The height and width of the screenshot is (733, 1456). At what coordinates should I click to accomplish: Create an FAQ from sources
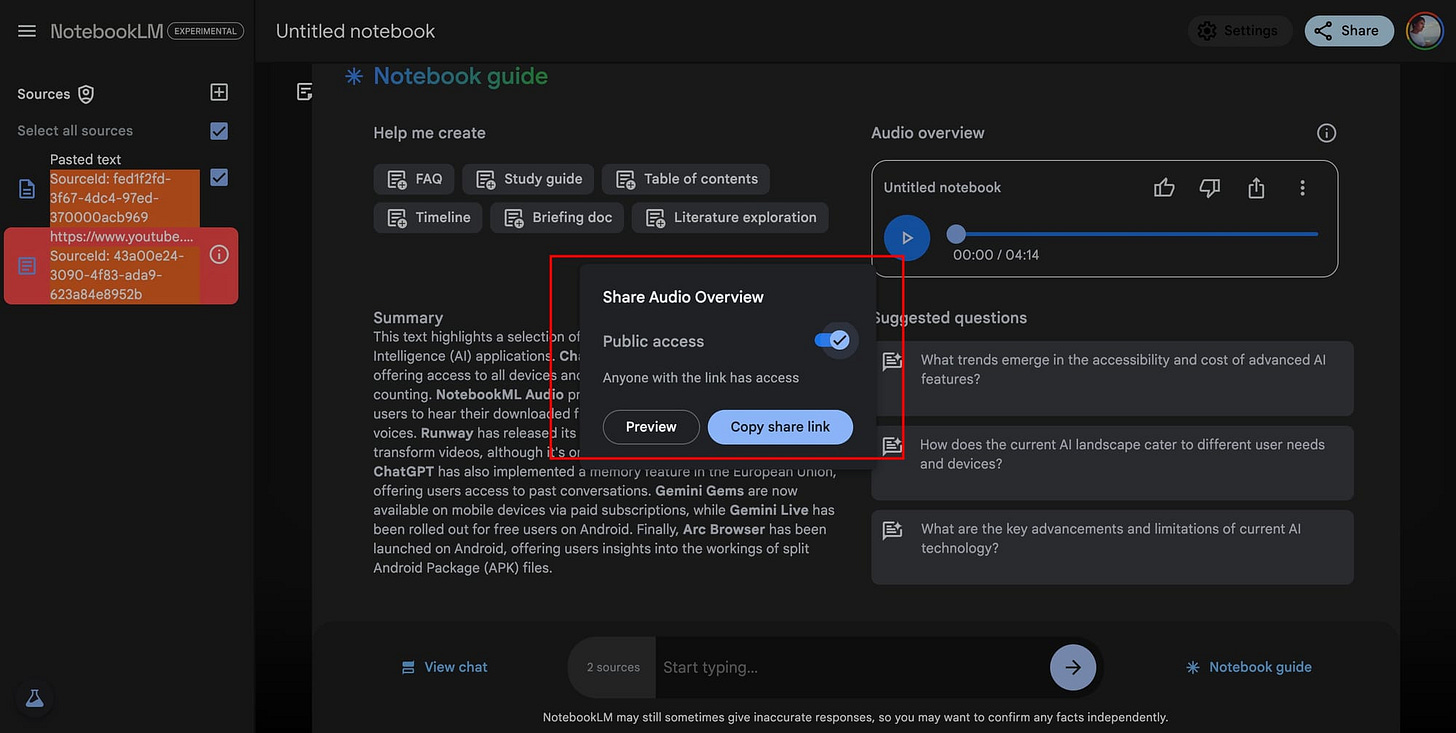(x=414, y=179)
